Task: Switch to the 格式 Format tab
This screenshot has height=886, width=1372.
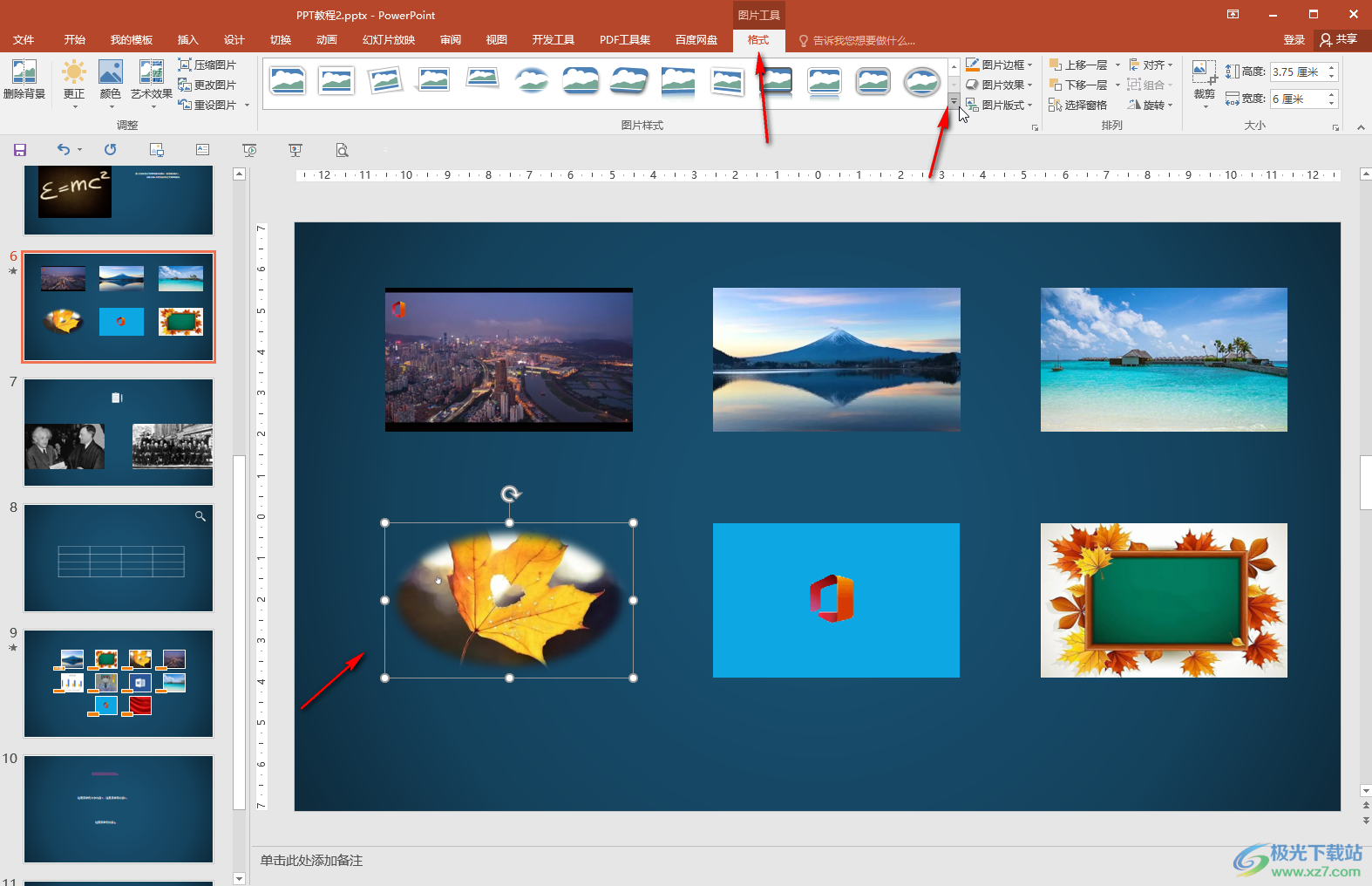Action: [758, 40]
